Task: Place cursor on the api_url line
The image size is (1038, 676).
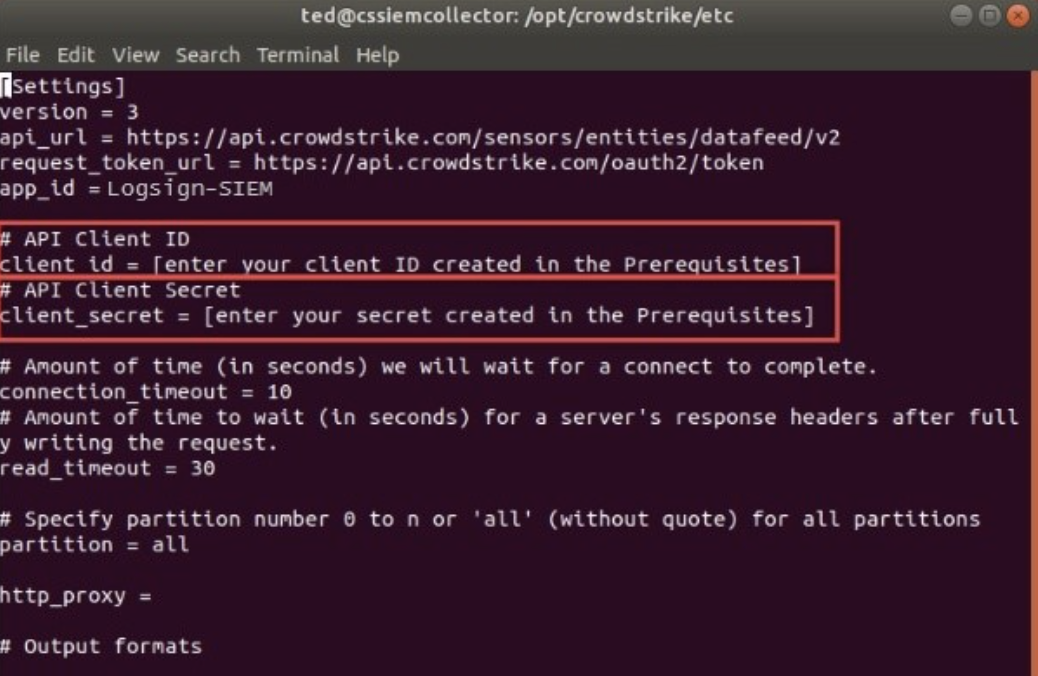Action: [x=420, y=137]
